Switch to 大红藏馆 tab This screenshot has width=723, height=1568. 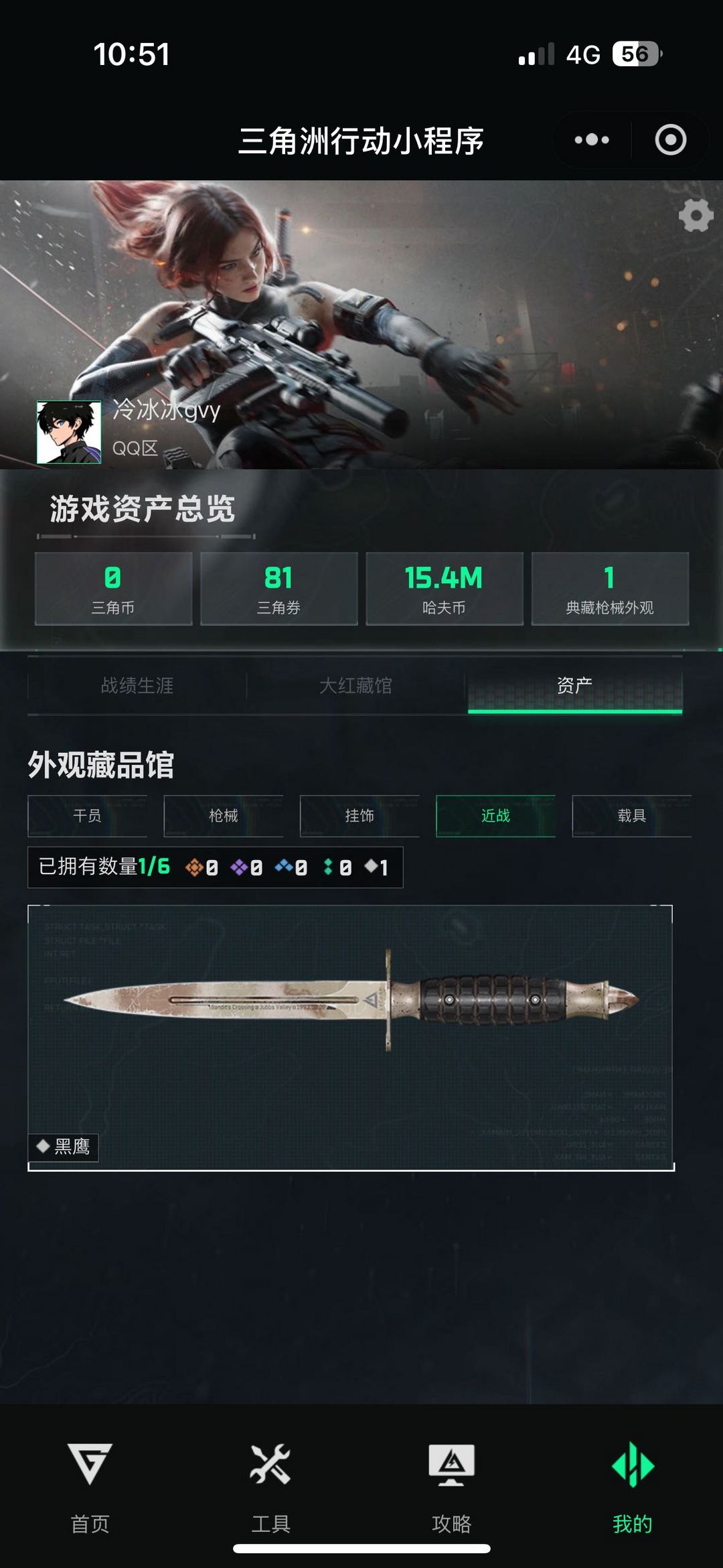(x=355, y=686)
